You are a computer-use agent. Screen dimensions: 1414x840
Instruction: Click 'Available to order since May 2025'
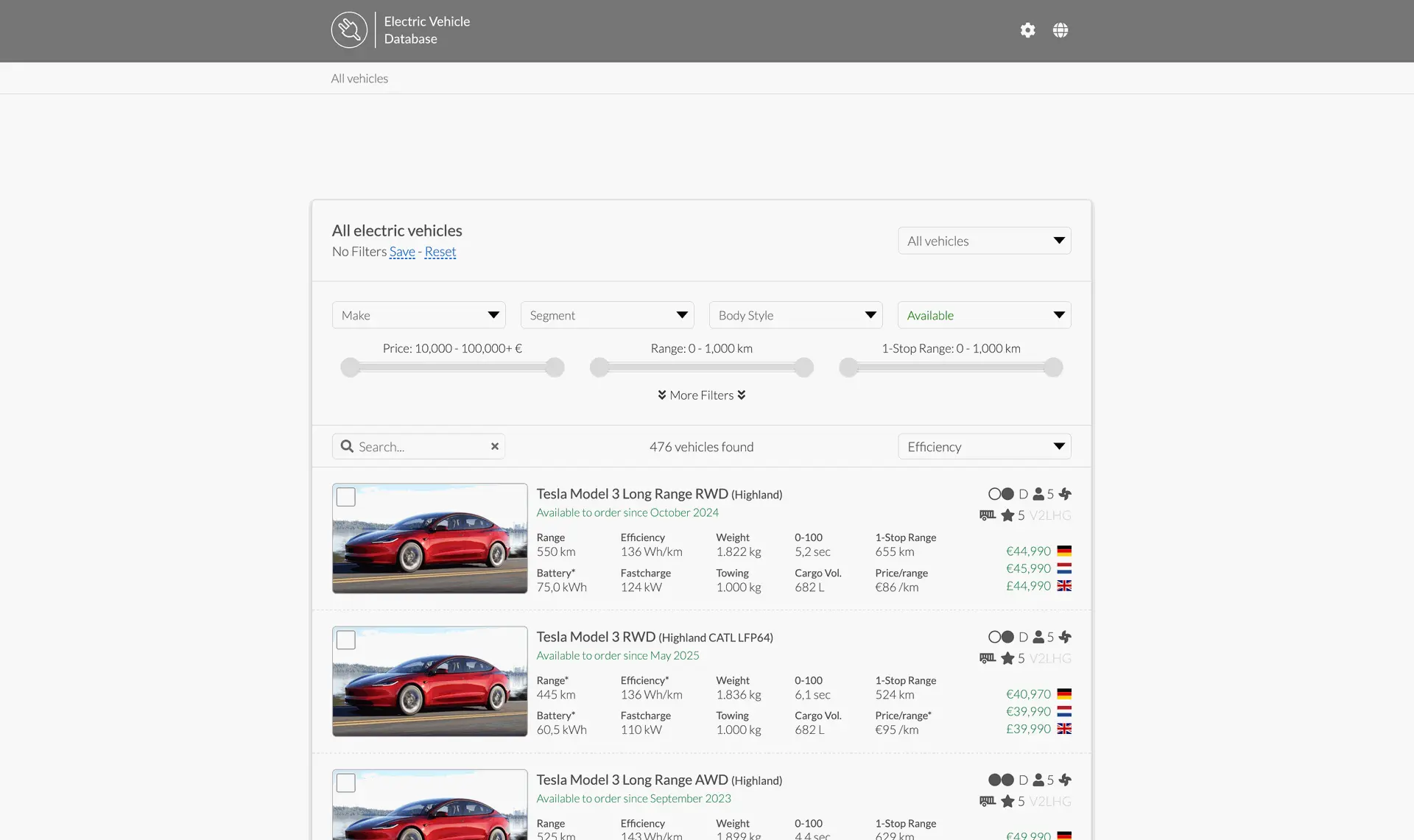(x=618, y=655)
